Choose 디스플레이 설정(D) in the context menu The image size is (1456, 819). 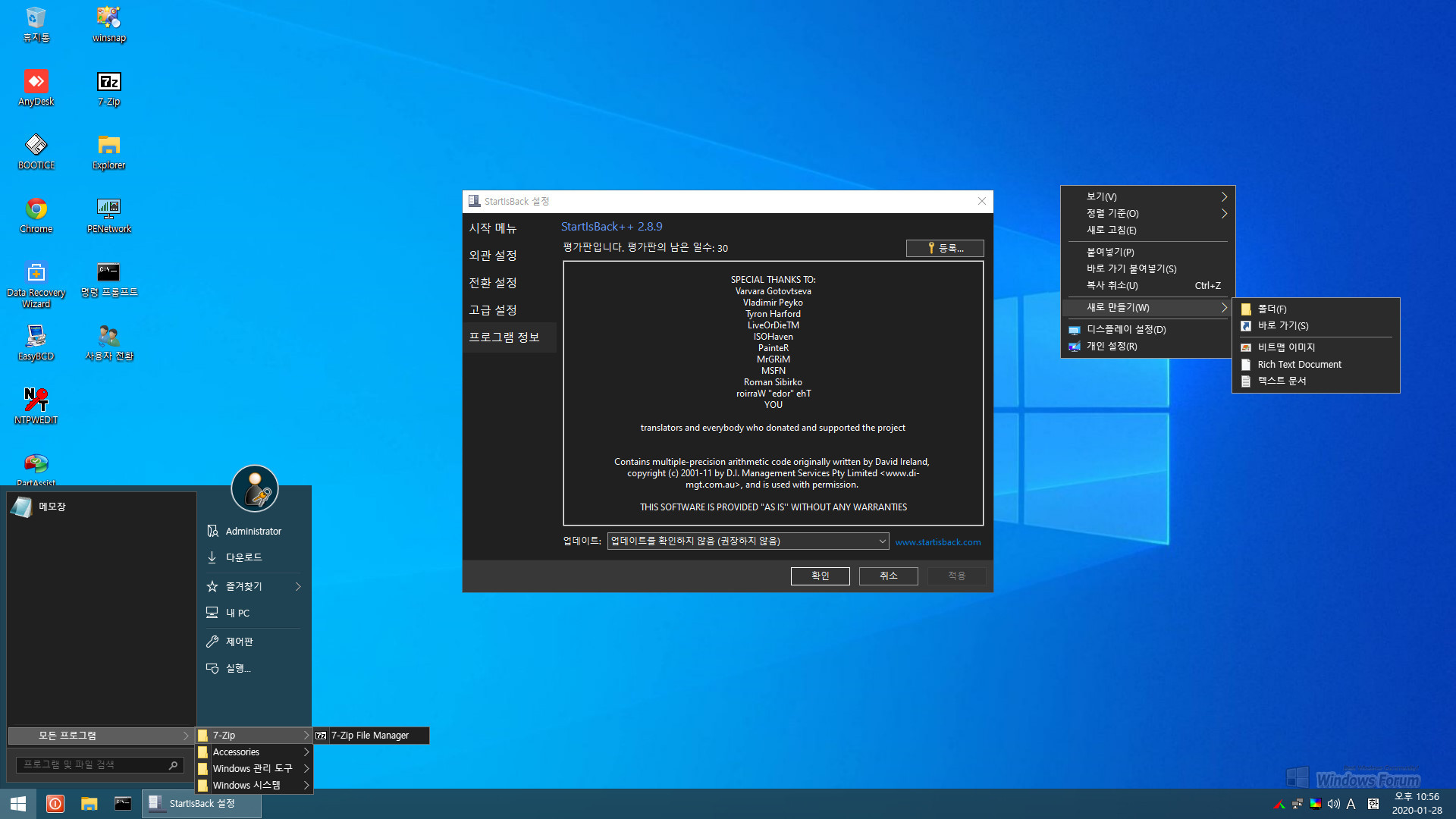pyautogui.click(x=1147, y=329)
